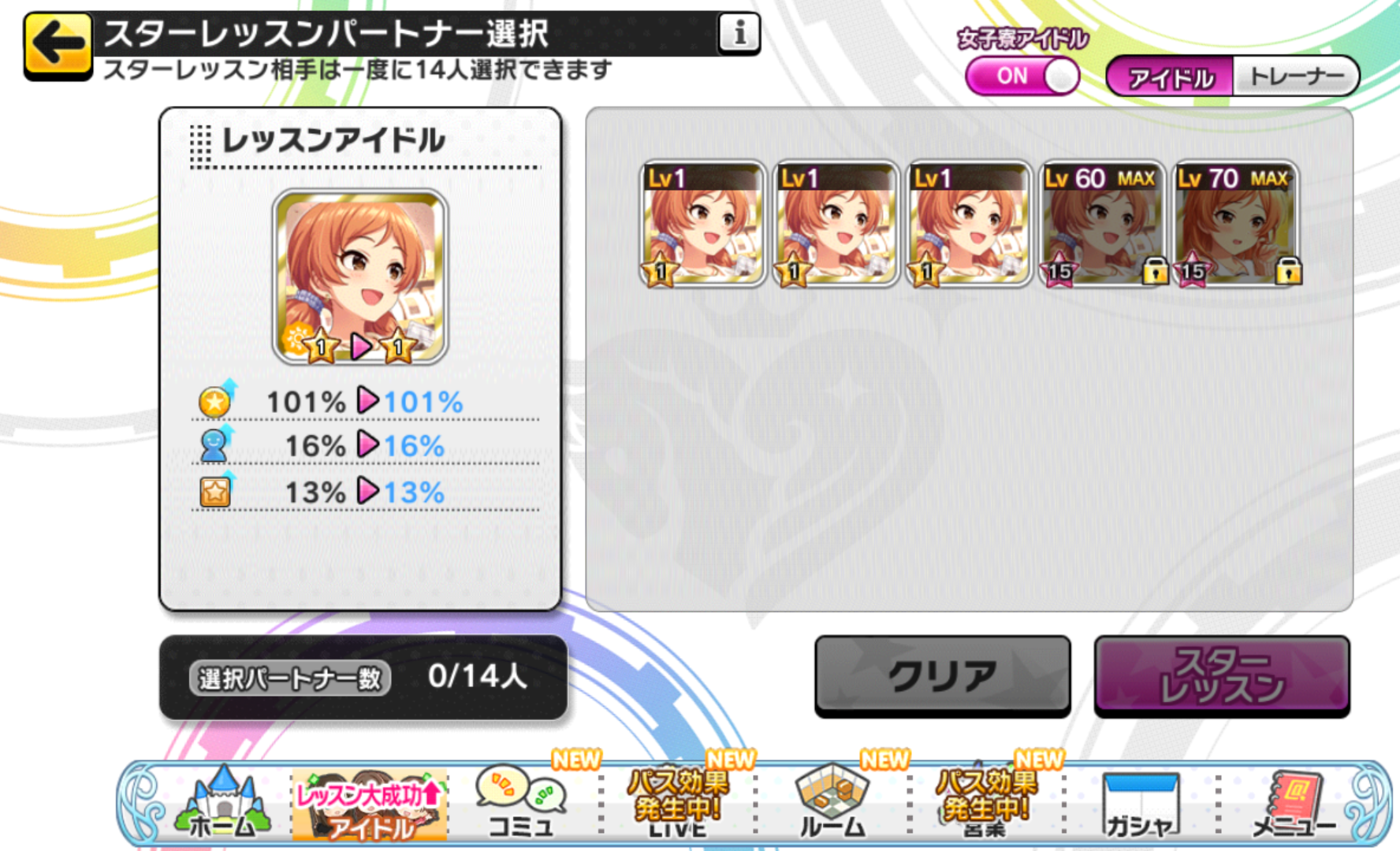The height and width of the screenshot is (851, 1400).
Task: Select the Lv 60 MAX locked card
Action: click(x=1101, y=224)
